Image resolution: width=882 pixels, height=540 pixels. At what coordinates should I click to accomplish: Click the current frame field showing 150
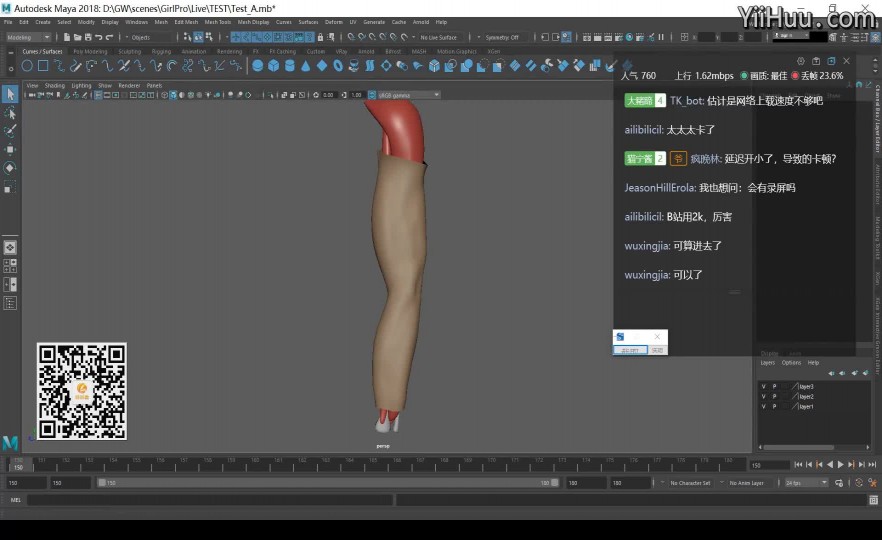click(x=769, y=465)
